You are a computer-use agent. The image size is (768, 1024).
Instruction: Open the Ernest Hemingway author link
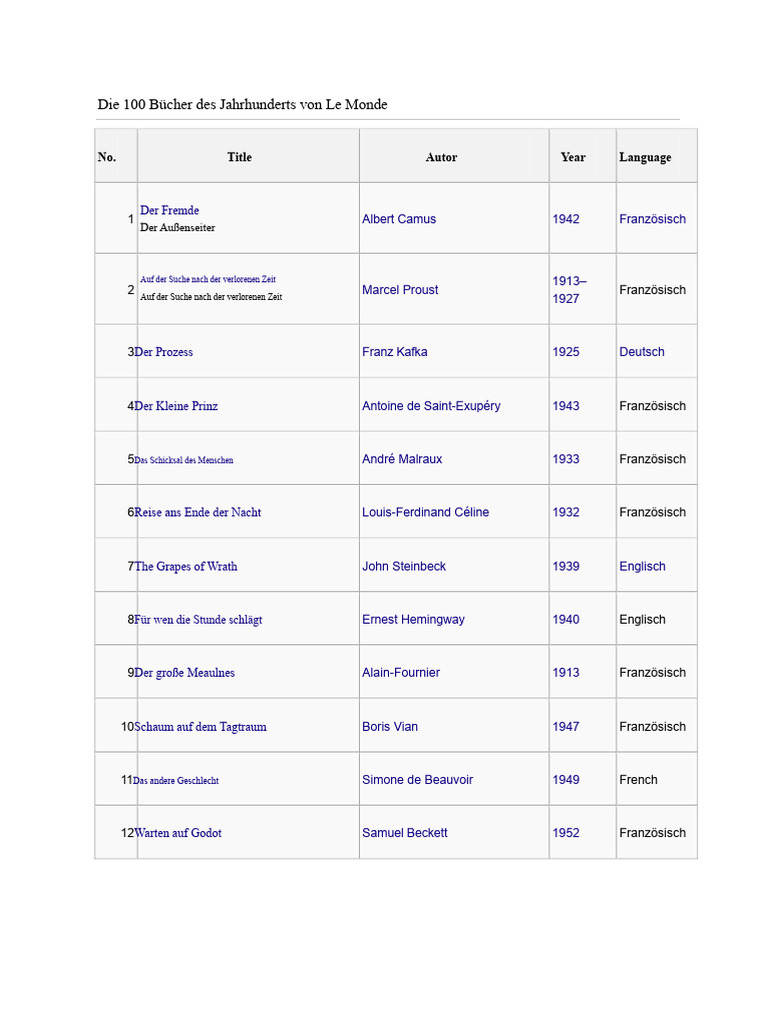point(413,619)
